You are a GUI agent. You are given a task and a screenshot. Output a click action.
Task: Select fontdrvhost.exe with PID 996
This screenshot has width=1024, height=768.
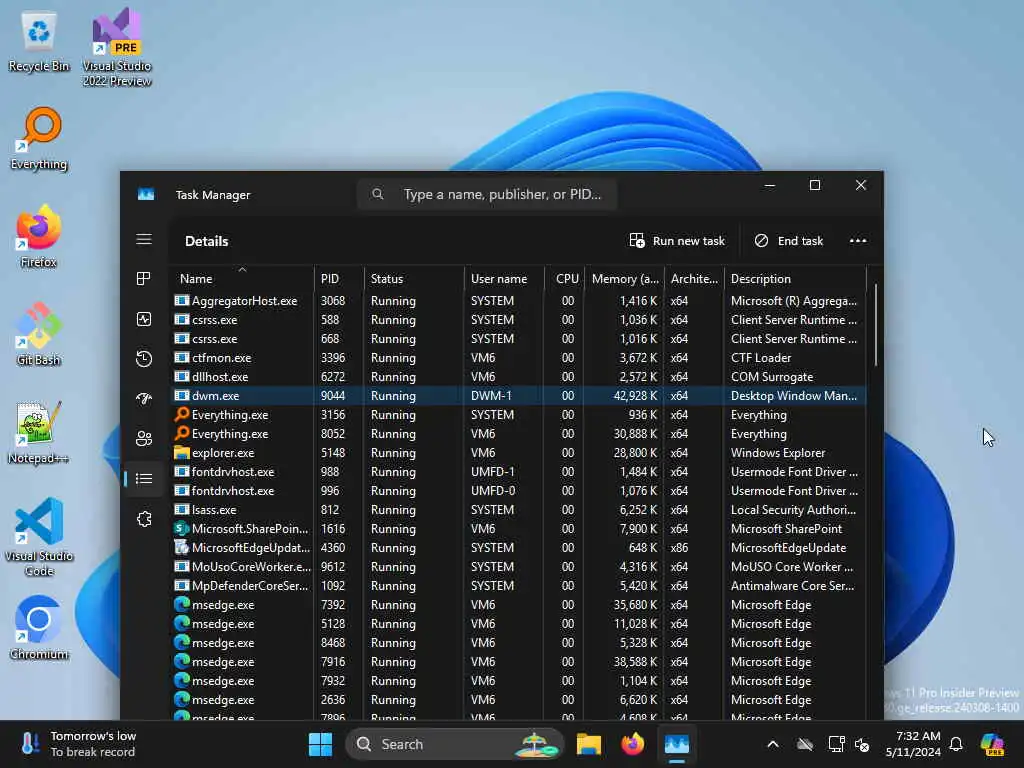(519, 490)
